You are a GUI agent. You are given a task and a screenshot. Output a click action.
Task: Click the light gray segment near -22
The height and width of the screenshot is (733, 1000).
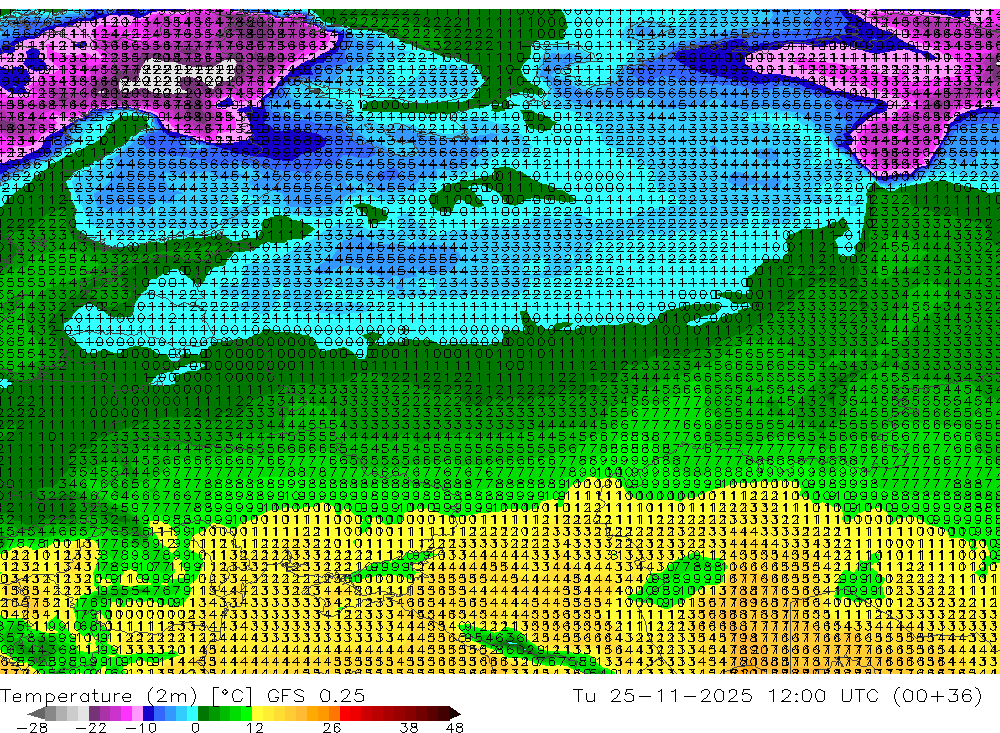point(83,714)
